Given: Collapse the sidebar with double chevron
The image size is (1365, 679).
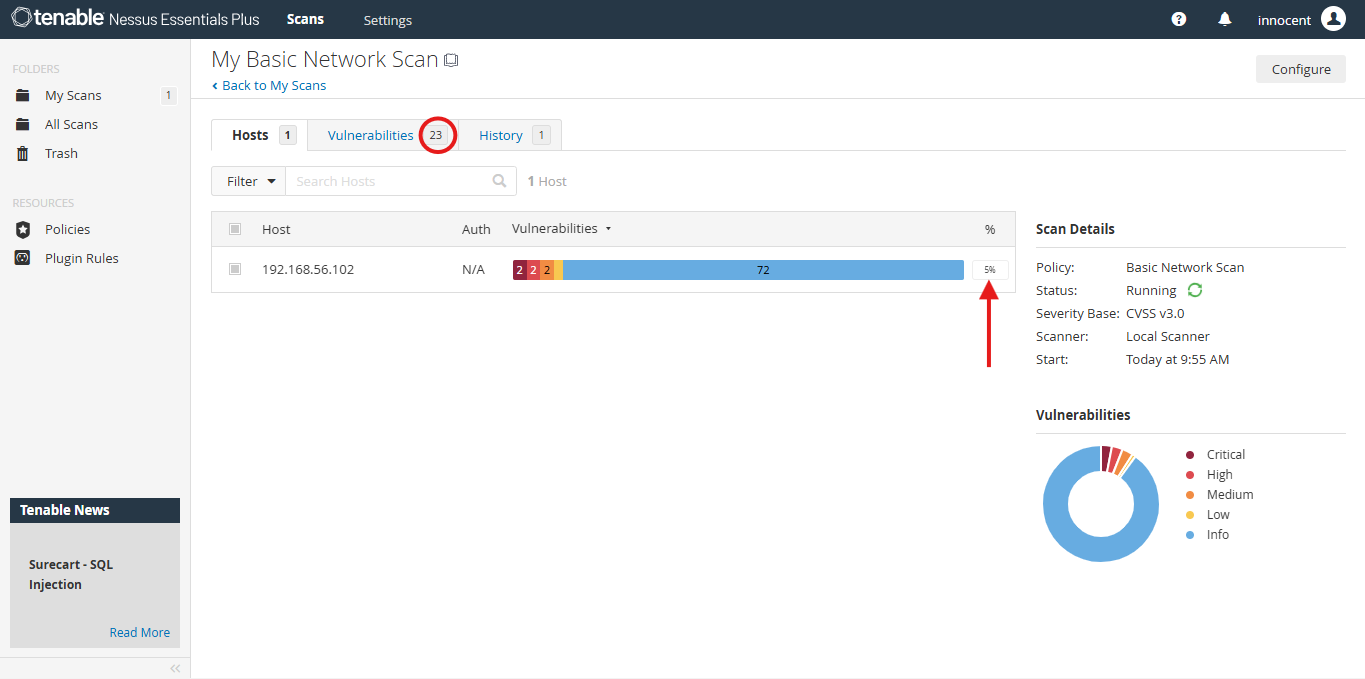Looking at the screenshot, I should 175,668.
